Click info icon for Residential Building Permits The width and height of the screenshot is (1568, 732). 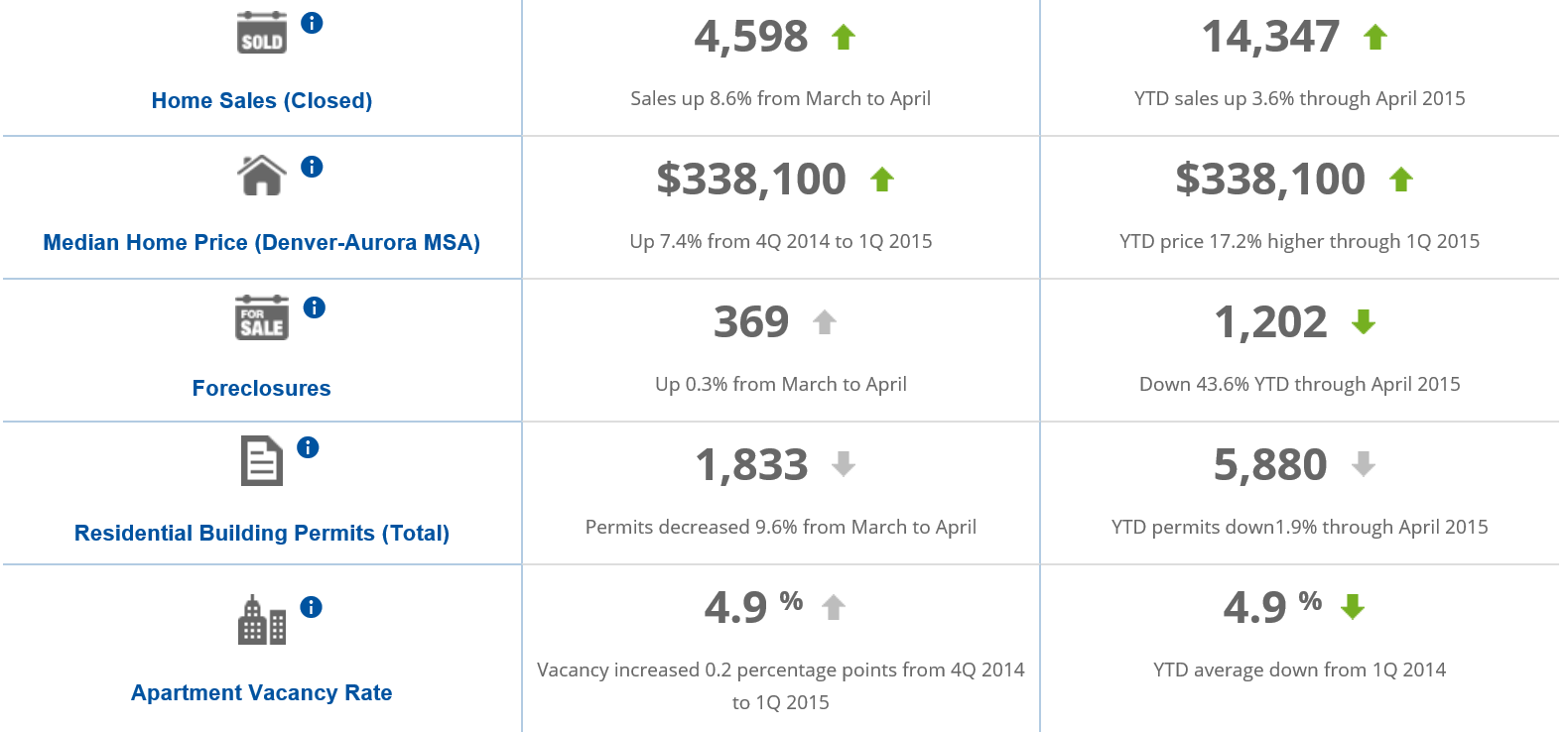tap(308, 447)
